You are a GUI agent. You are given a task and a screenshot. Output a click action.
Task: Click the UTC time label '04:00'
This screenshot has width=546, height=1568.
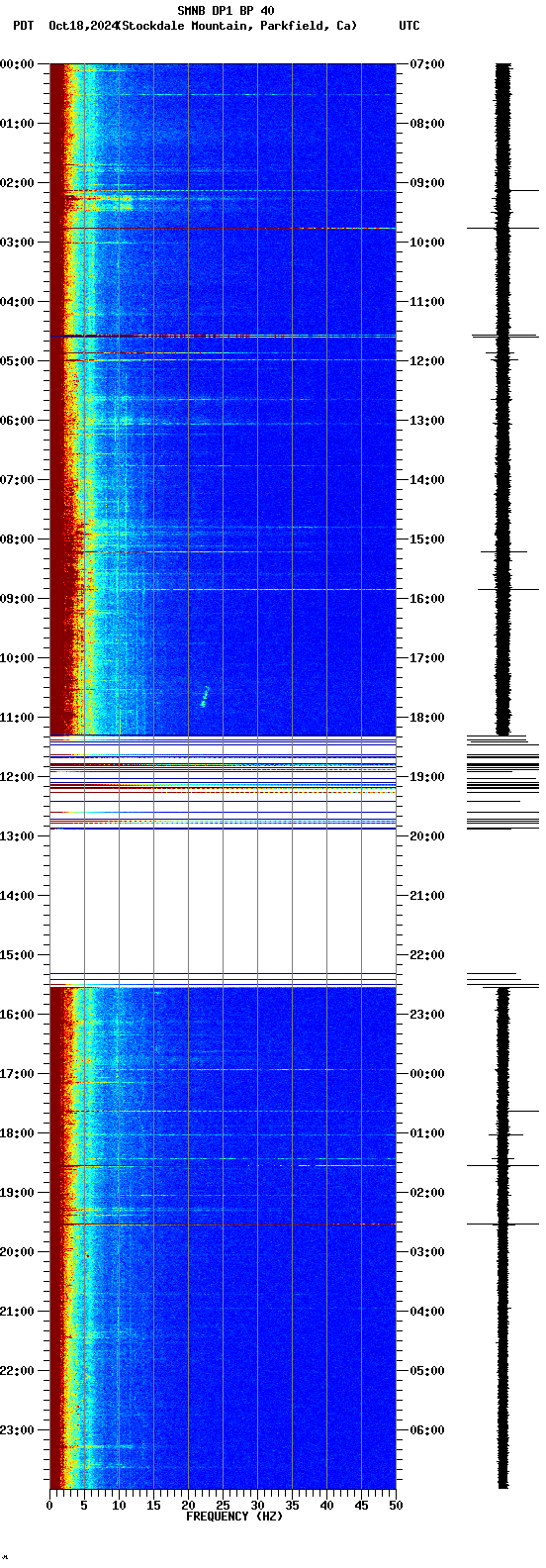coord(426,1312)
